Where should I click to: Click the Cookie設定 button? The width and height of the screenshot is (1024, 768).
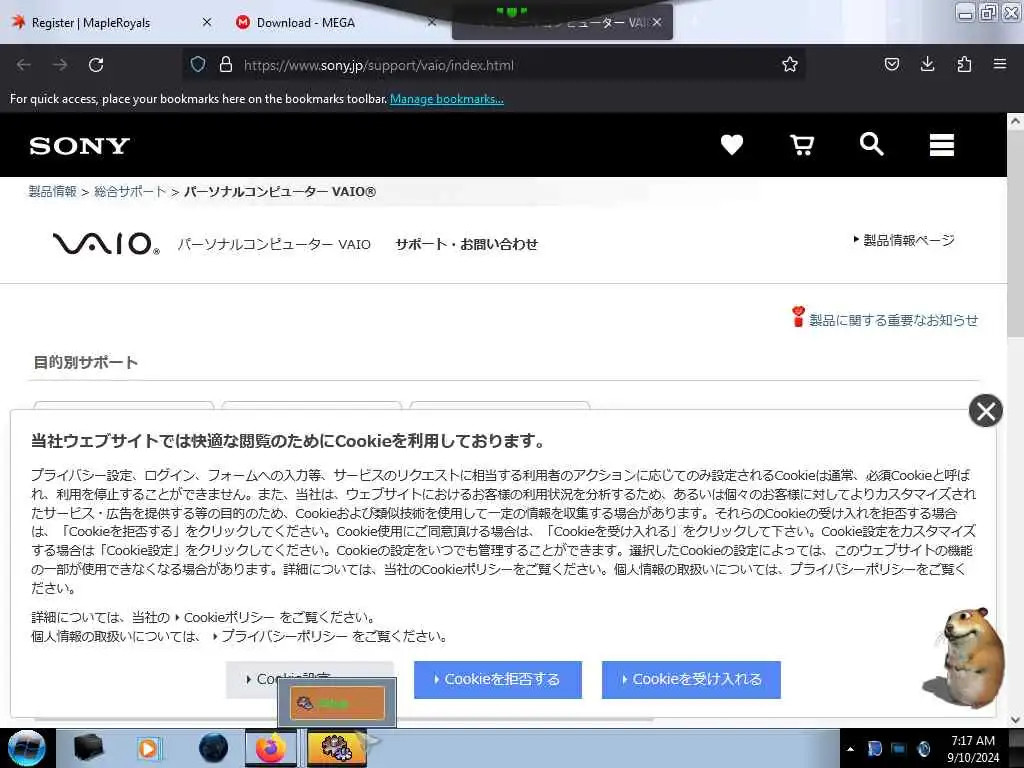[x=310, y=680]
